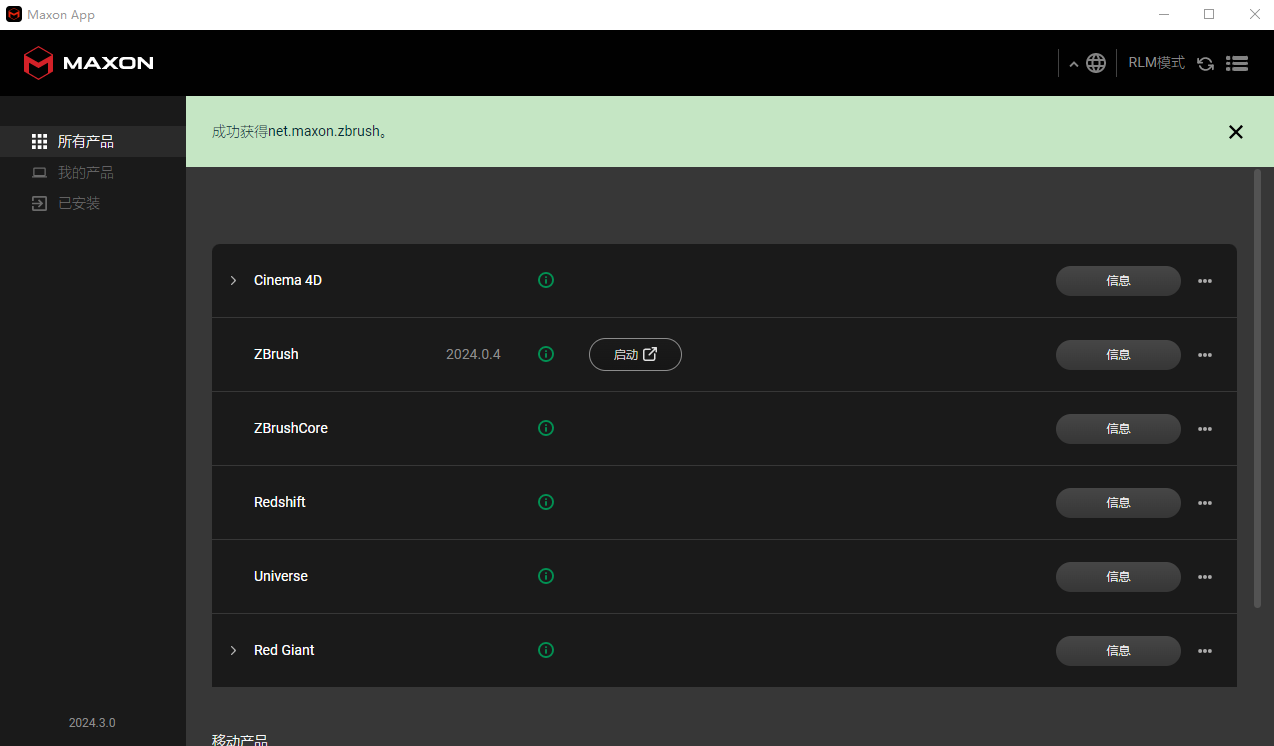Open ZBrushCore info circle icon
Screen dimensions: 1274x746
coord(546,428)
